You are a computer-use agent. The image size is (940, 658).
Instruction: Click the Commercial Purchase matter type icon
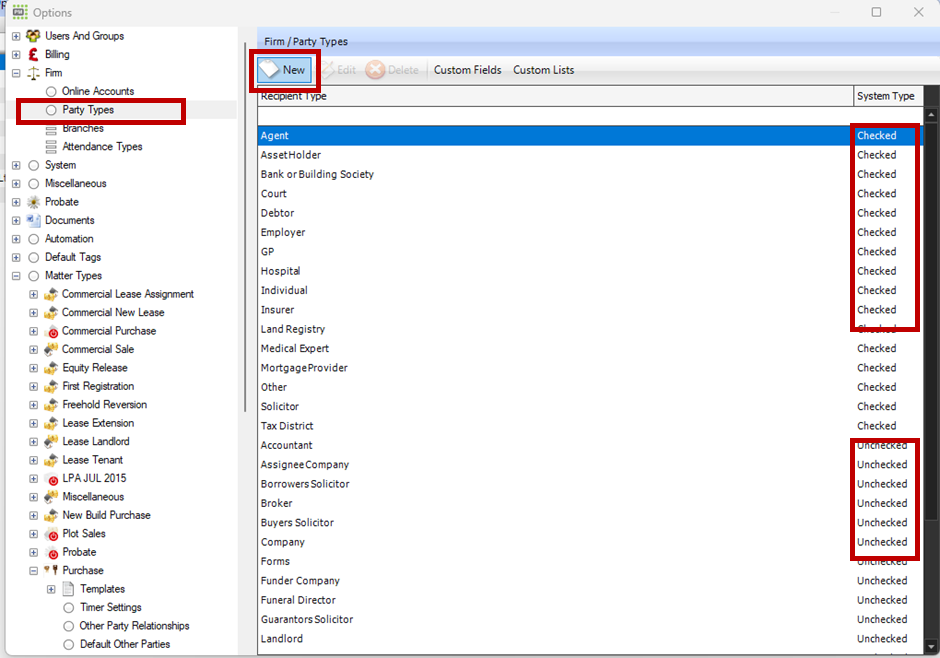51,331
